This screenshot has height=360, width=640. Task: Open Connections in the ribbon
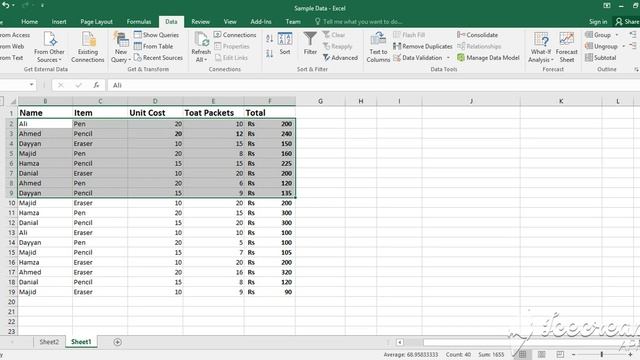pyautogui.click(x=235, y=35)
